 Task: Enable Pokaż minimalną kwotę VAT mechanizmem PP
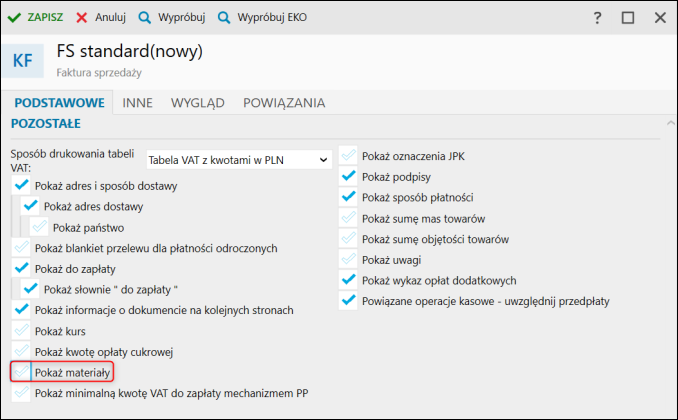(21, 393)
